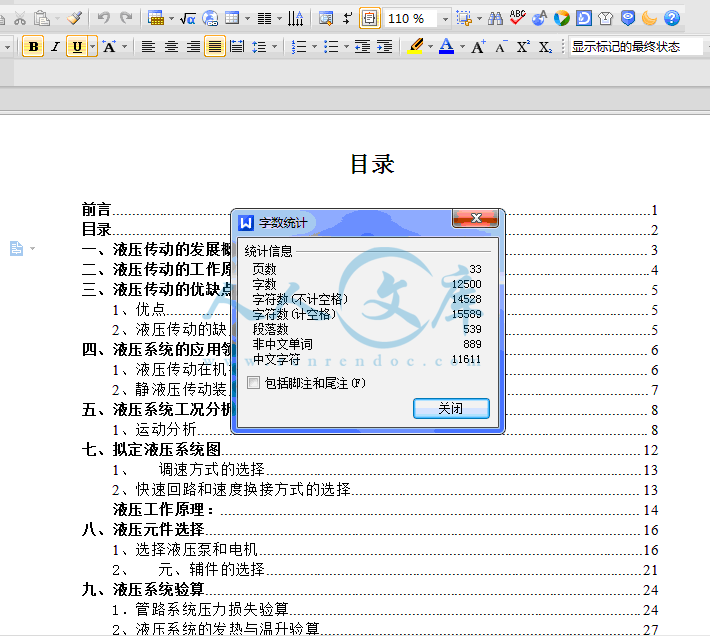Click the blue question mark help icon
Viewport: 710px width, 636px height.
pos(672,19)
